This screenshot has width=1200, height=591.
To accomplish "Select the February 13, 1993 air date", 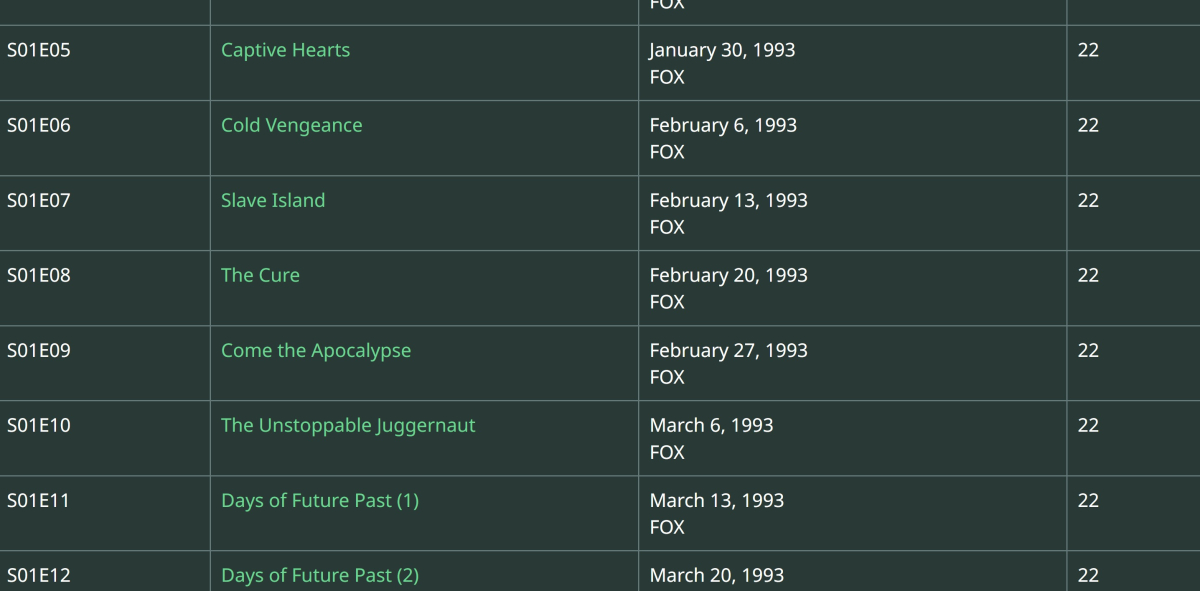I will 728,200.
